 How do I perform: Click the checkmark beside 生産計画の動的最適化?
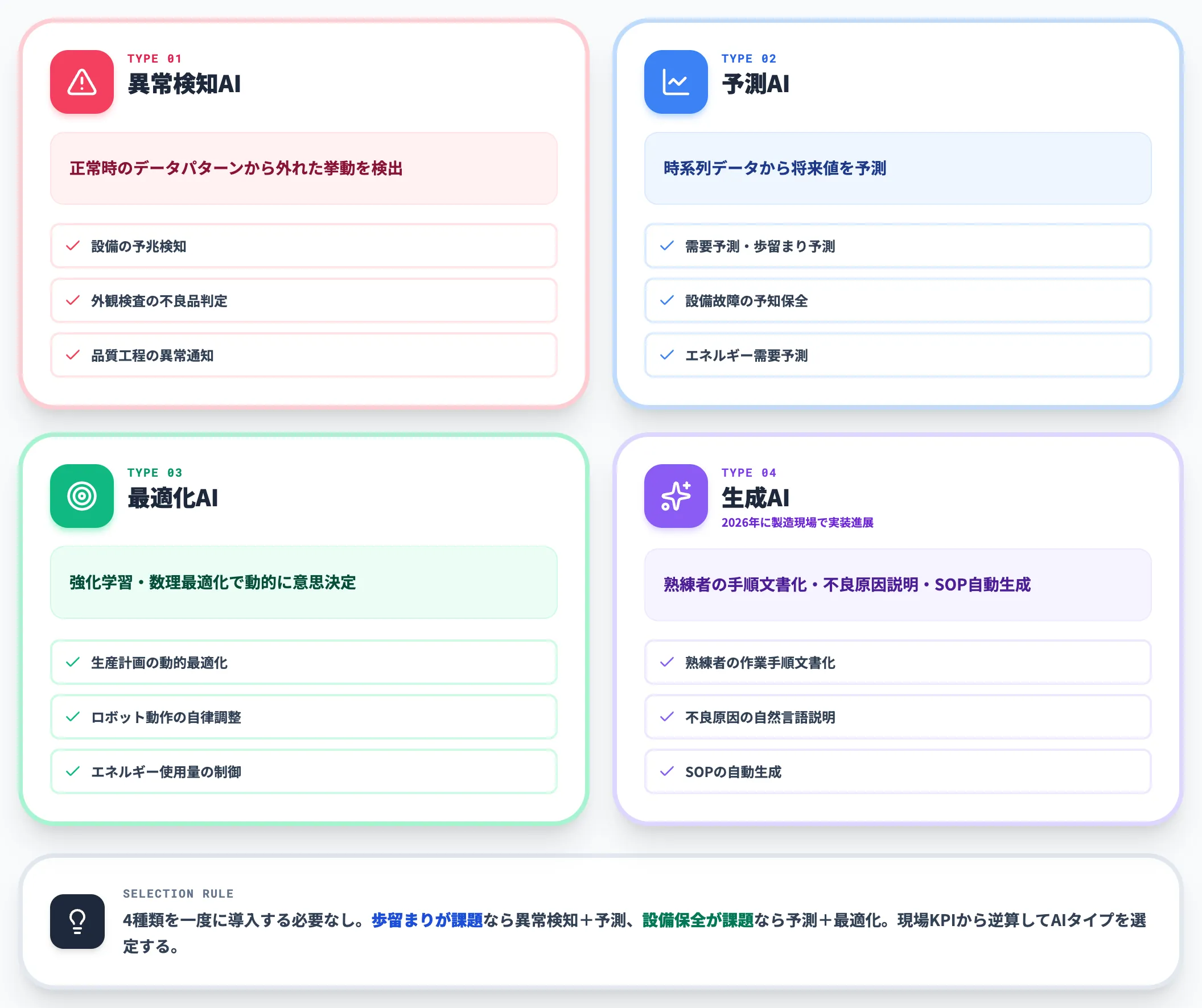(73, 663)
